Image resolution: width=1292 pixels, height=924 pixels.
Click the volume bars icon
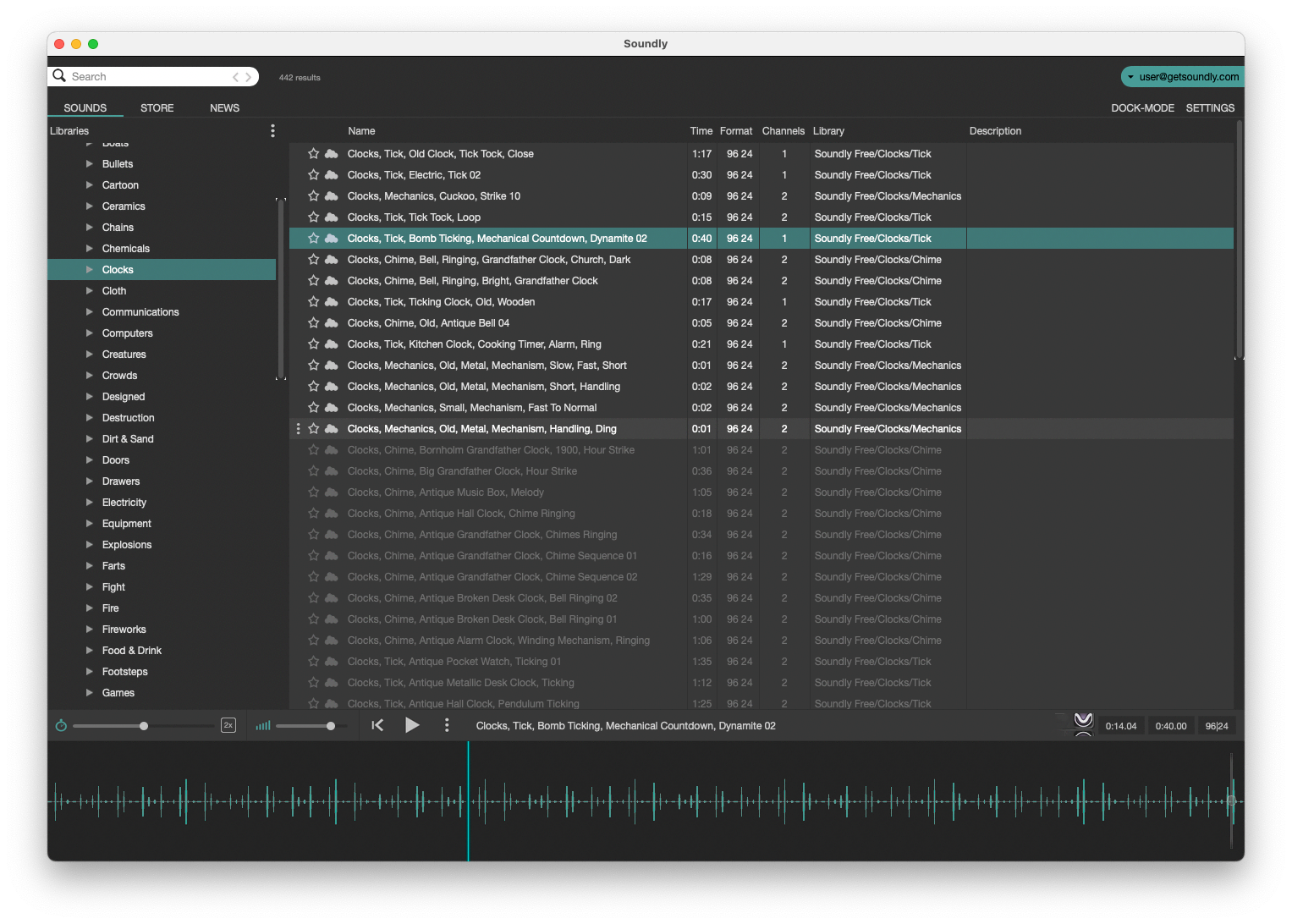[x=263, y=725]
